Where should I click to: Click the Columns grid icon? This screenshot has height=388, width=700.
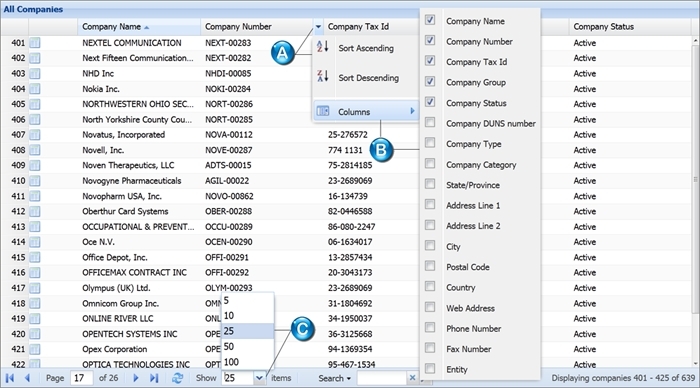(x=323, y=111)
